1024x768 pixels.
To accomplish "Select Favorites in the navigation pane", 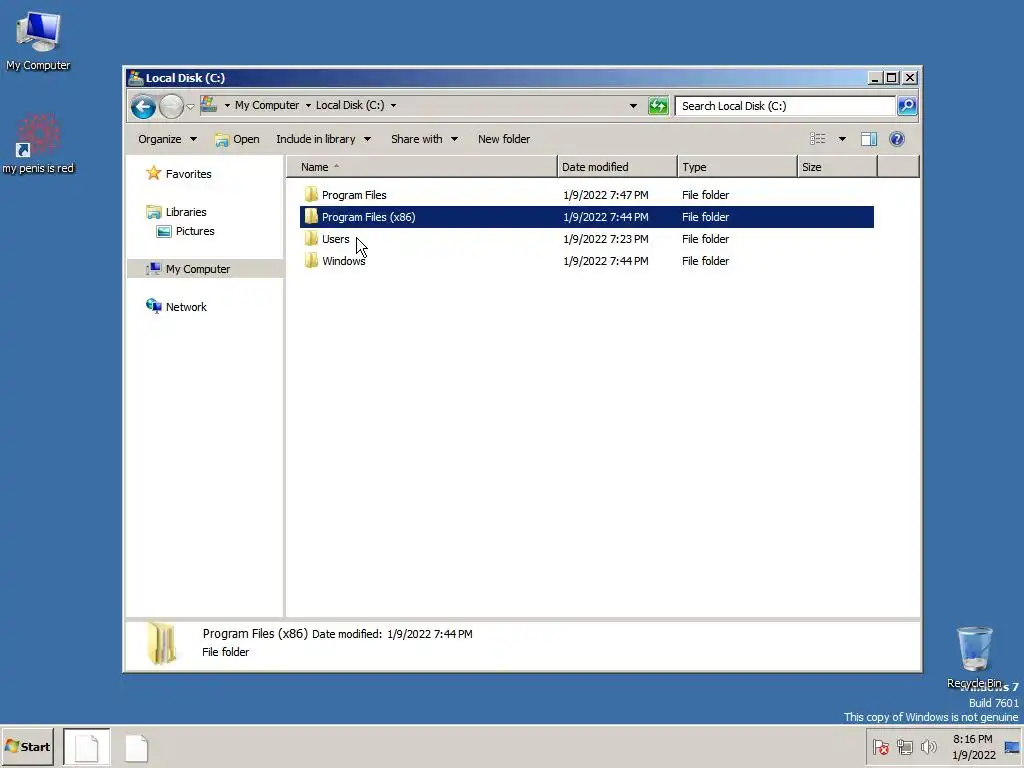I will click(x=188, y=174).
